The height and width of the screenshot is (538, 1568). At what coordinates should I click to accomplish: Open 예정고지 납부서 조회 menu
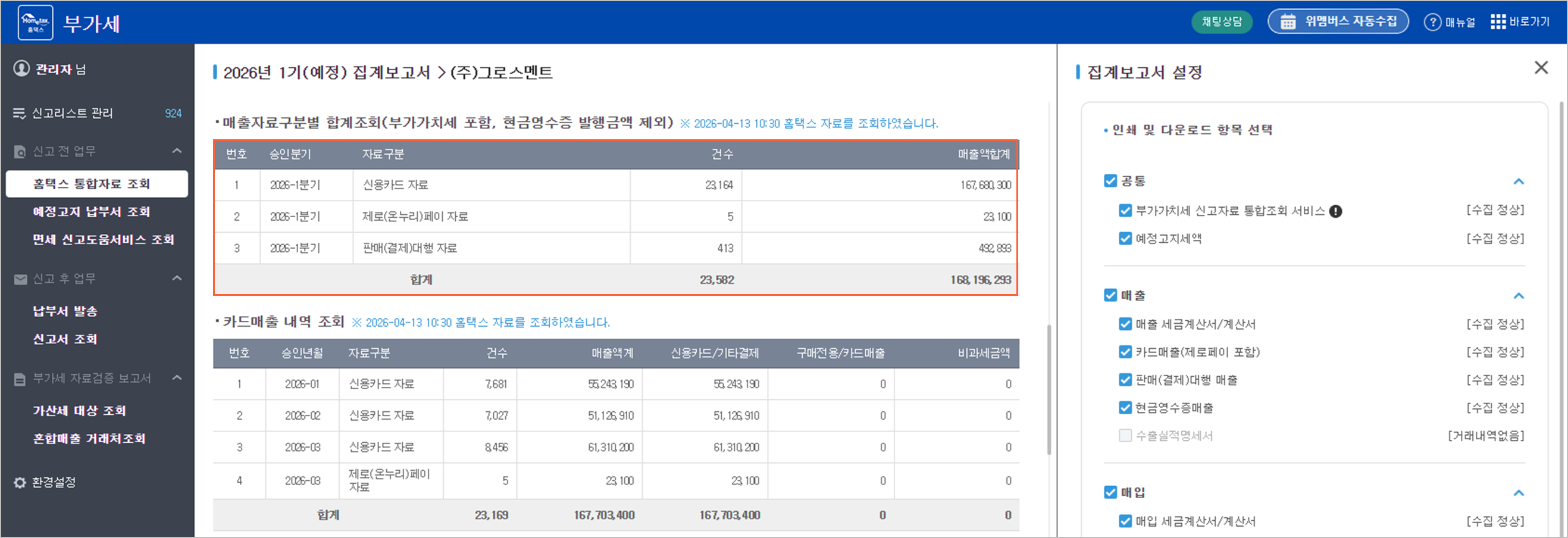91,212
